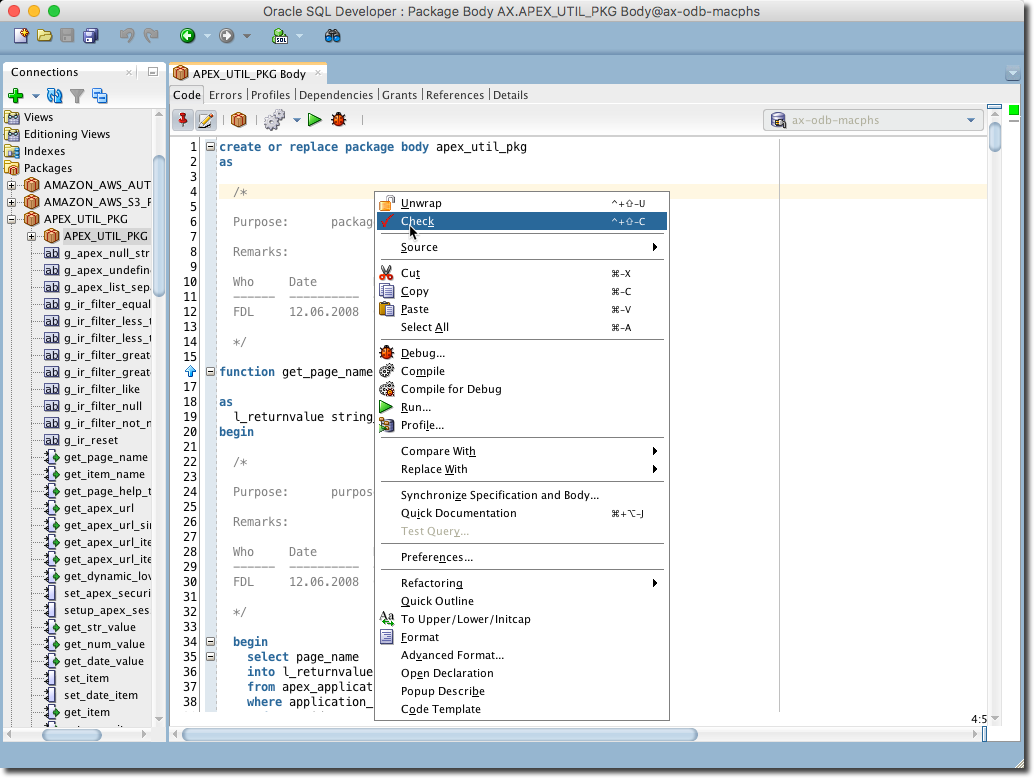
Task: Run the package with green play icon
Action: [314, 120]
